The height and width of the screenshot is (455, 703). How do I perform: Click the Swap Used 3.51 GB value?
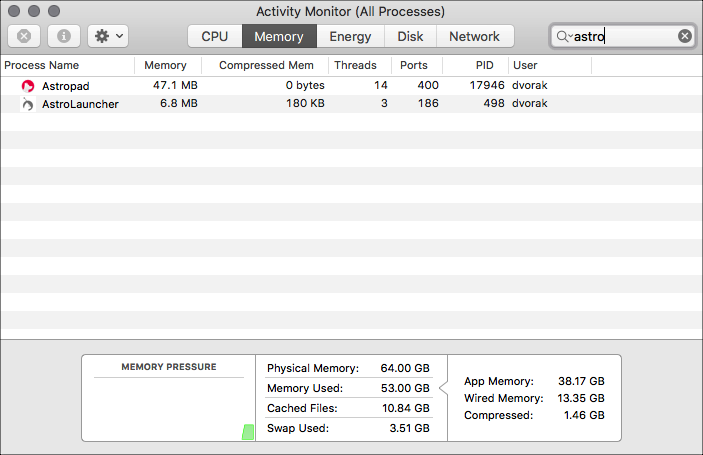click(409, 428)
